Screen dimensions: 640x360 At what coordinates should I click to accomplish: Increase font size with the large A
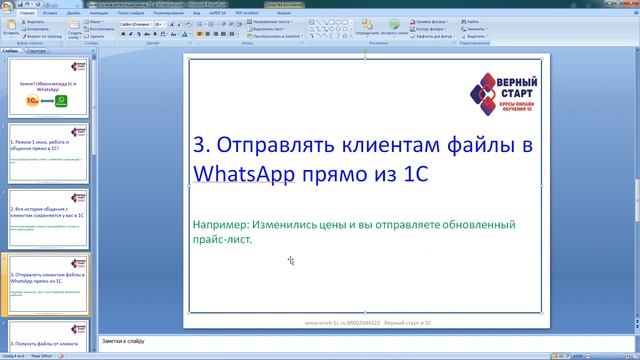coord(172,24)
